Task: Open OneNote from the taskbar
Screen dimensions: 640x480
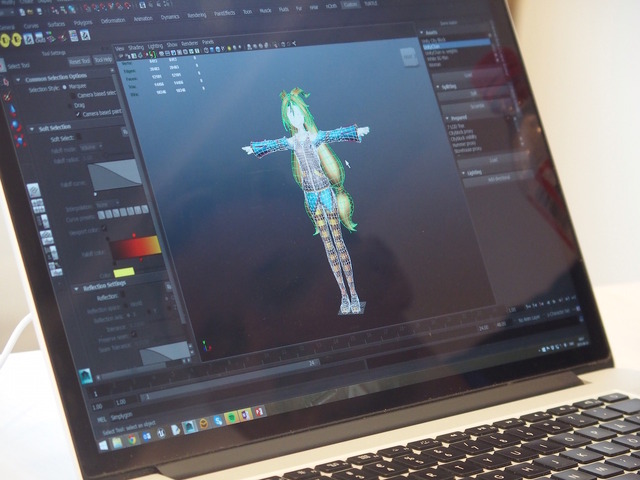Action: [245, 414]
